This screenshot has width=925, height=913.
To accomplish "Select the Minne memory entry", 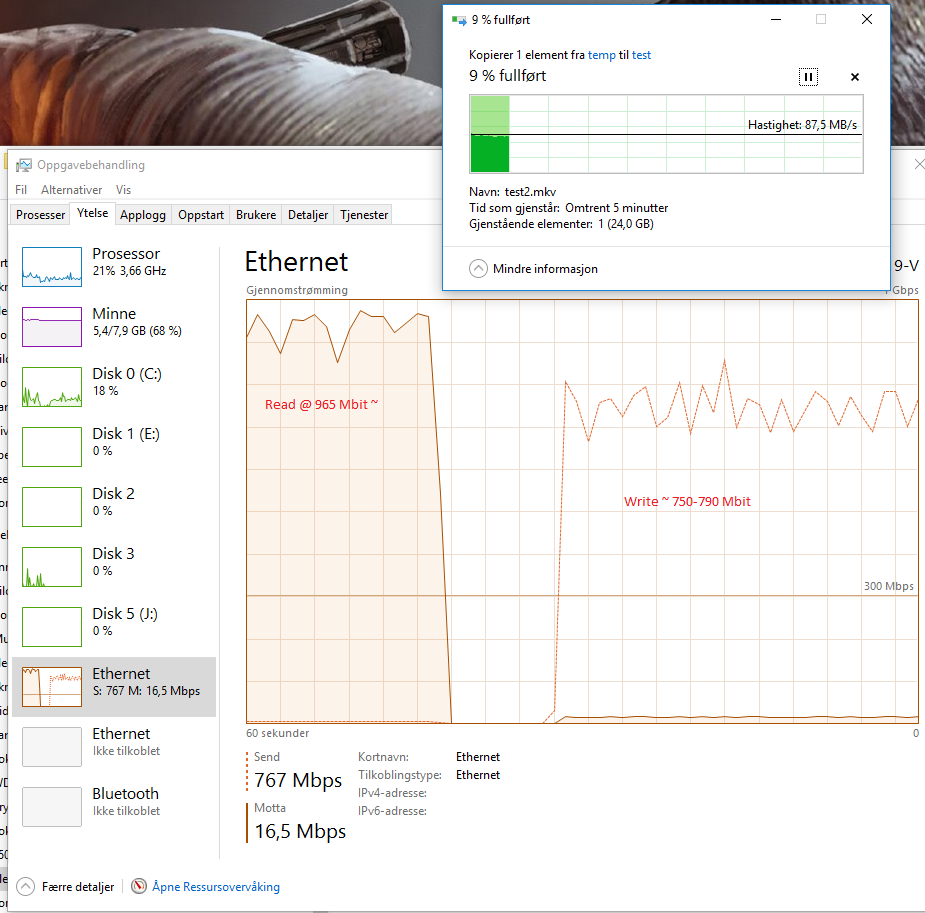I will coord(114,327).
